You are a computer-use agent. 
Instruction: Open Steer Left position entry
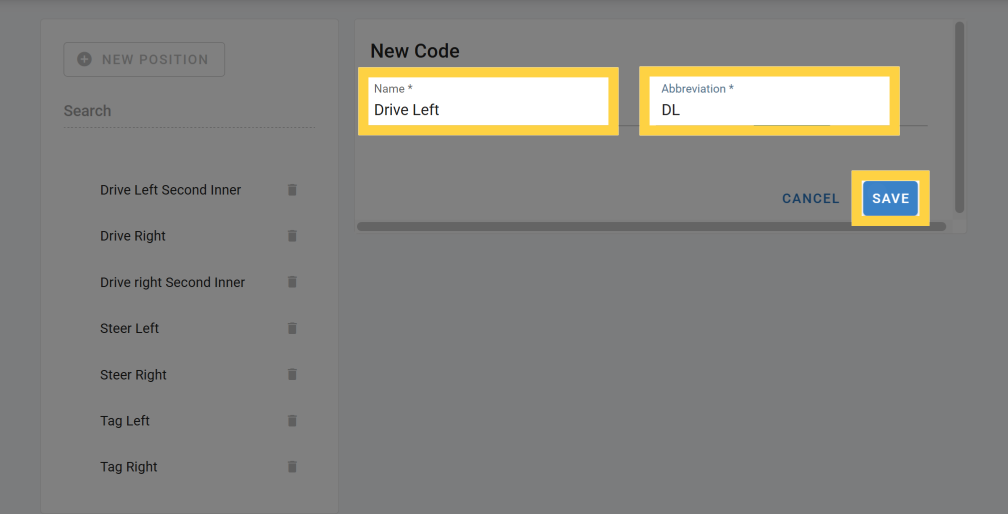(130, 328)
